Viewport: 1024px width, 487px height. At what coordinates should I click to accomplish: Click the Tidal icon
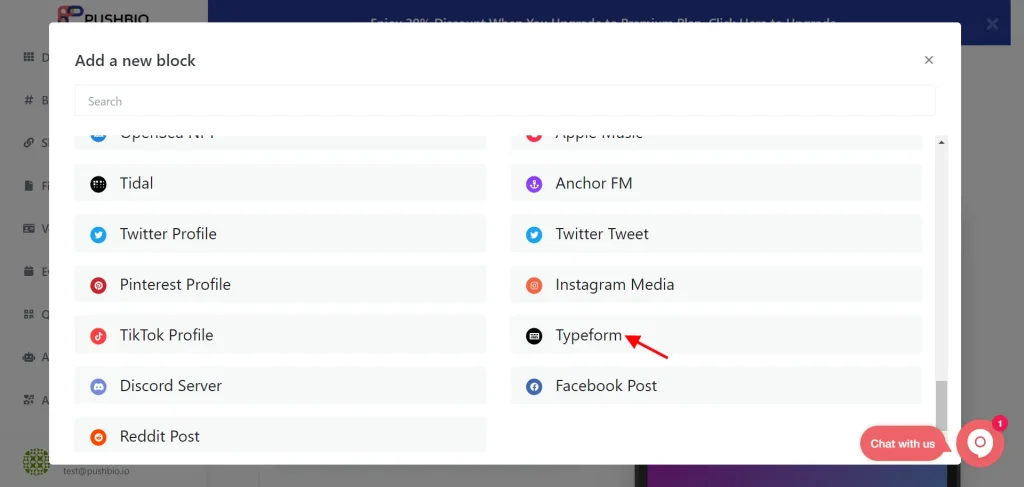pyautogui.click(x=98, y=184)
